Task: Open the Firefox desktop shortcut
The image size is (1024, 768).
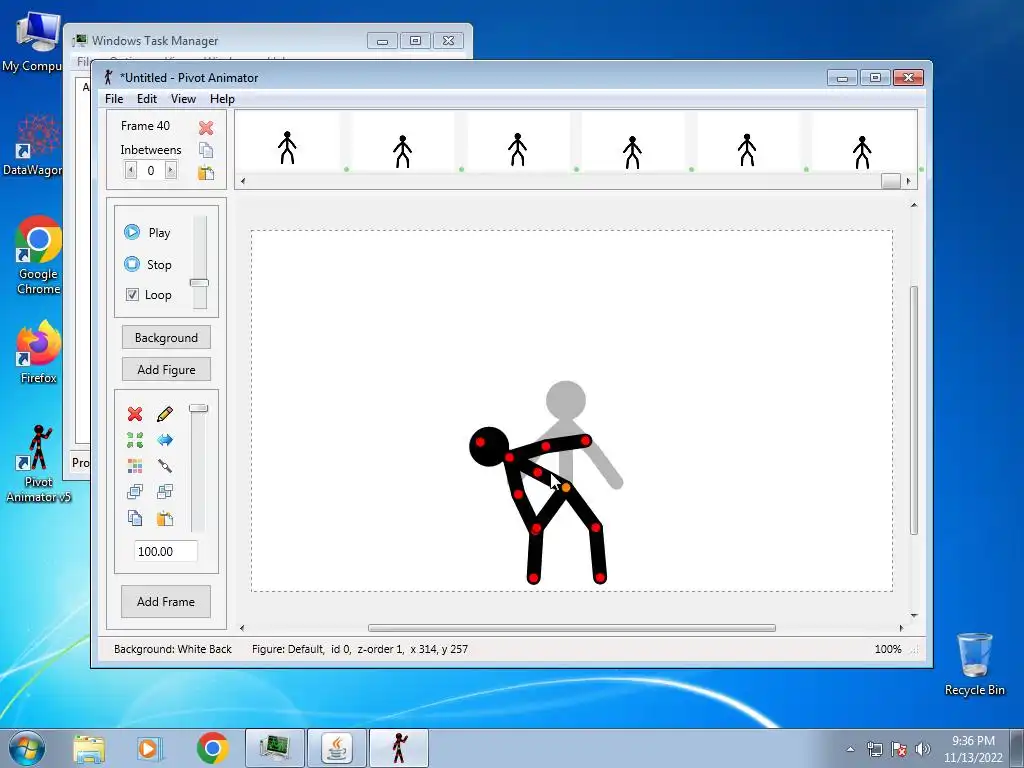Action: [x=38, y=353]
